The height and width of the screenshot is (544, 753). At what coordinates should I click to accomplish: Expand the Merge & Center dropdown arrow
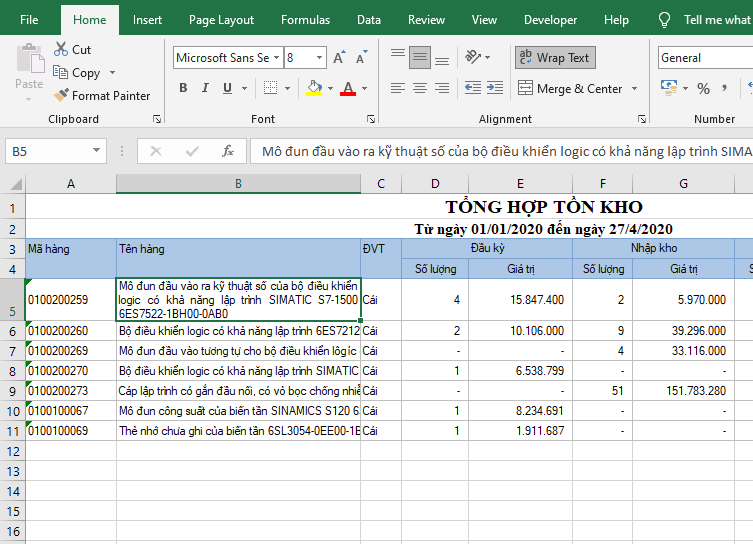635,89
